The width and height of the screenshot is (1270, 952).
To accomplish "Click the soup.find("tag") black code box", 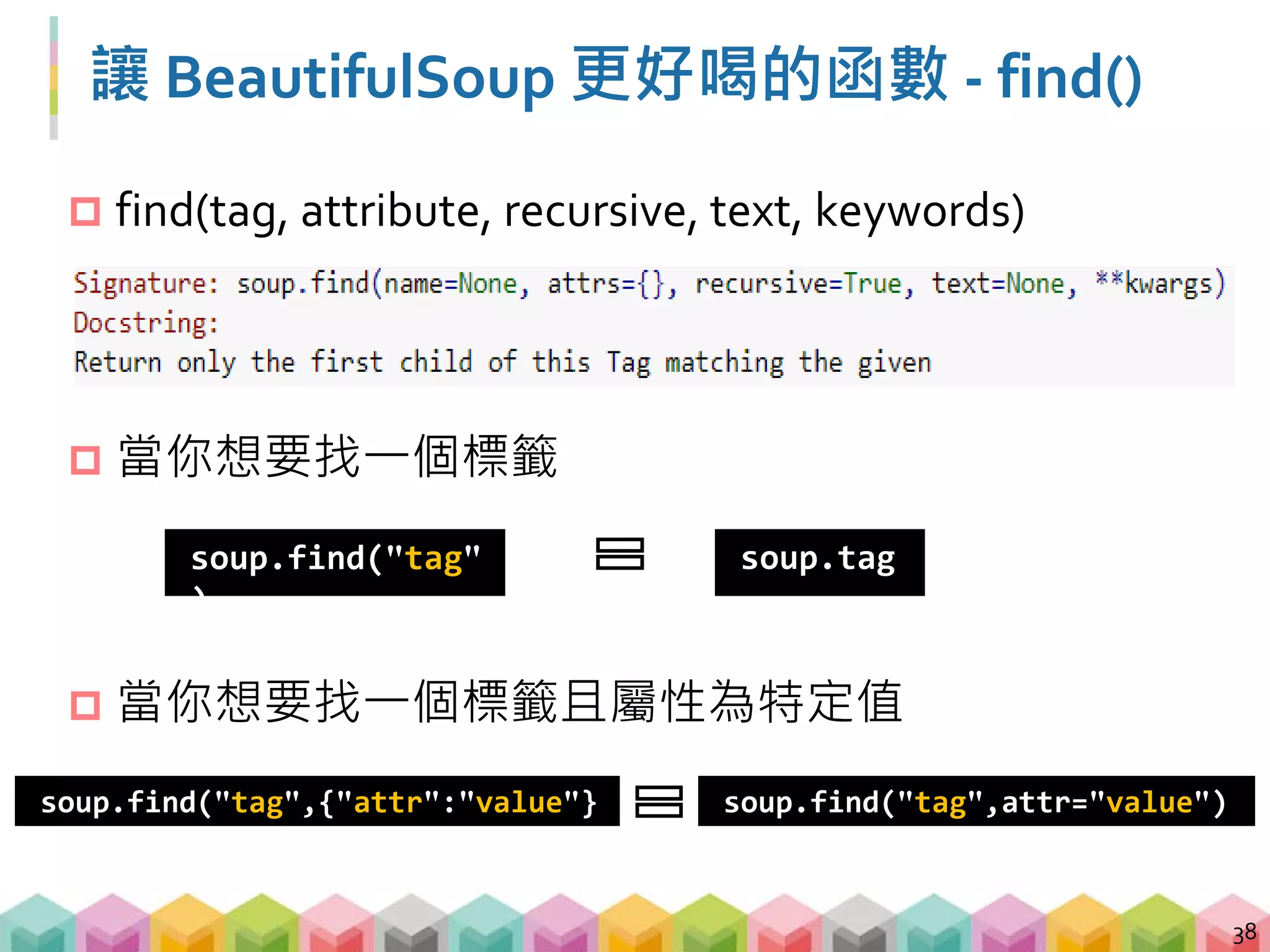I will (x=335, y=562).
